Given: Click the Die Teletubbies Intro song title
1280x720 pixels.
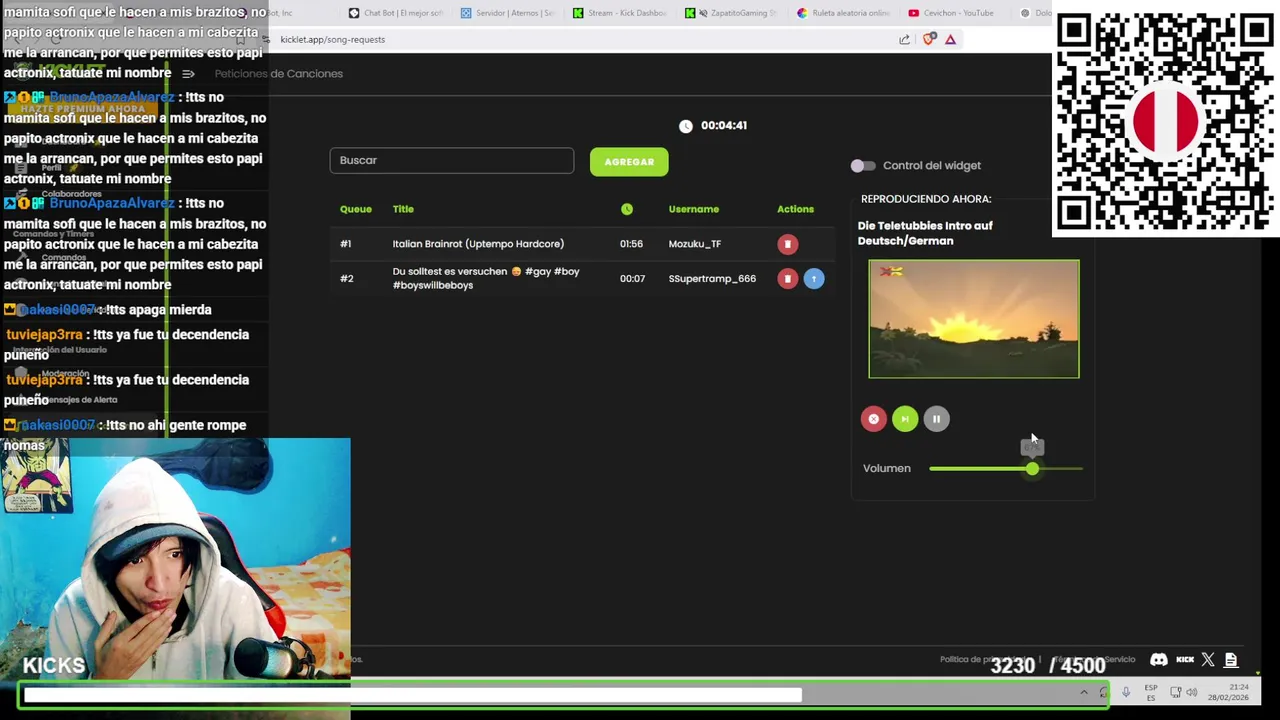Looking at the screenshot, I should pyautogui.click(x=925, y=233).
